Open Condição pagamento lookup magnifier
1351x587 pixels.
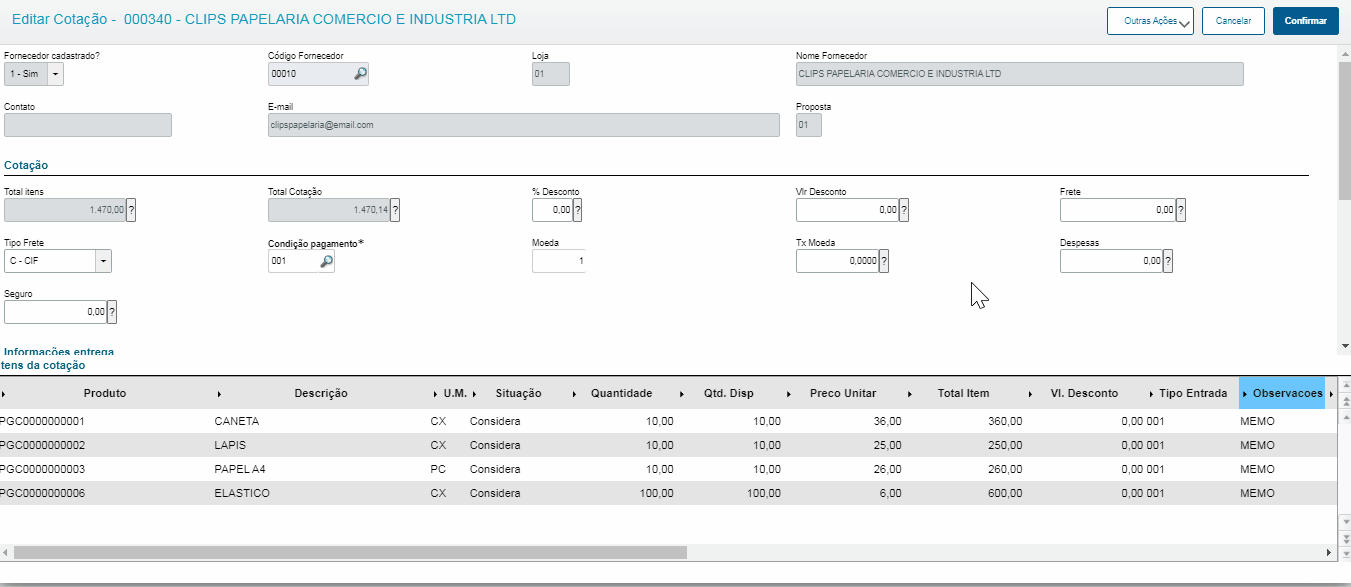point(326,261)
